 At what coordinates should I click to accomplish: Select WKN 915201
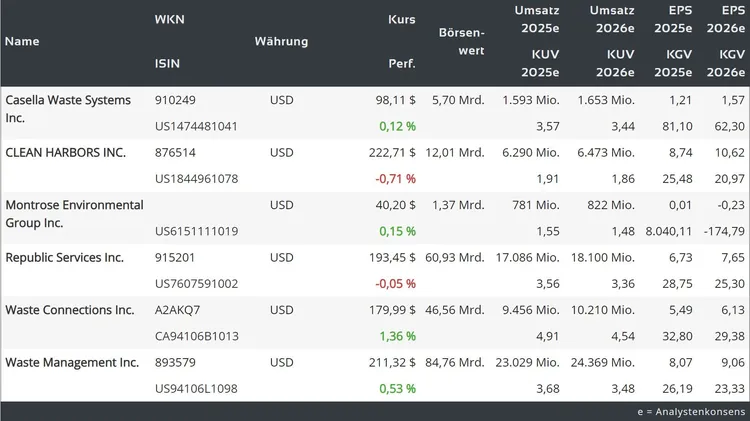coord(175,257)
